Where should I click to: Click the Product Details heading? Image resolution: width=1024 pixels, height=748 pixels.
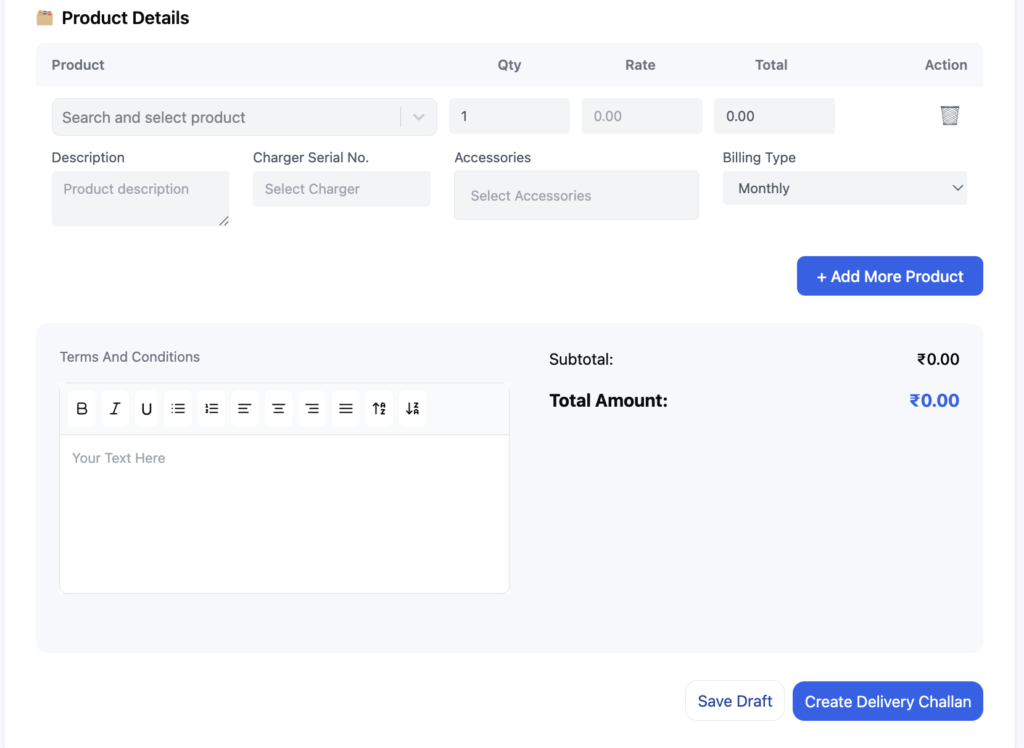[125, 18]
